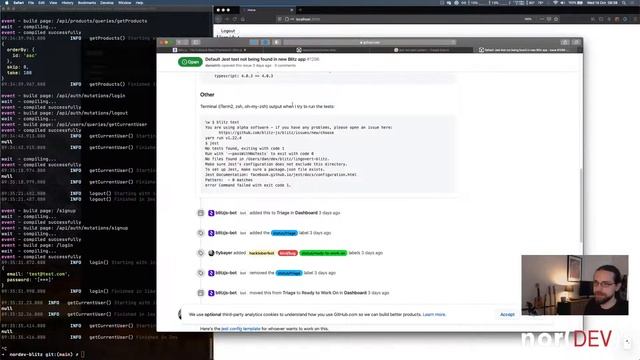
Task: Click home icon in back browser window toolbar
Action: (x=242, y=19)
